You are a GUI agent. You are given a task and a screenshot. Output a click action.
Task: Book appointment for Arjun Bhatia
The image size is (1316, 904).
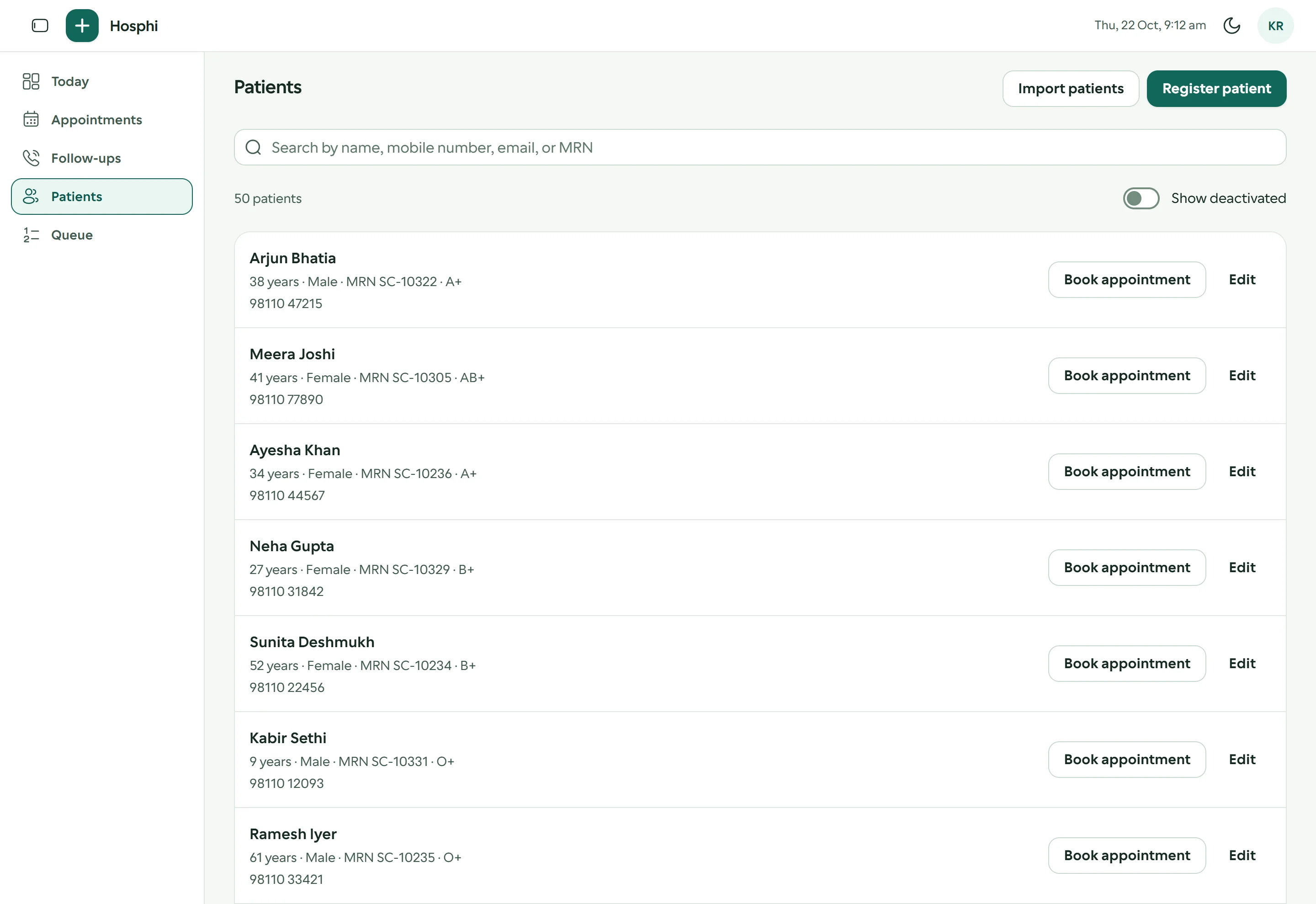click(x=1126, y=279)
